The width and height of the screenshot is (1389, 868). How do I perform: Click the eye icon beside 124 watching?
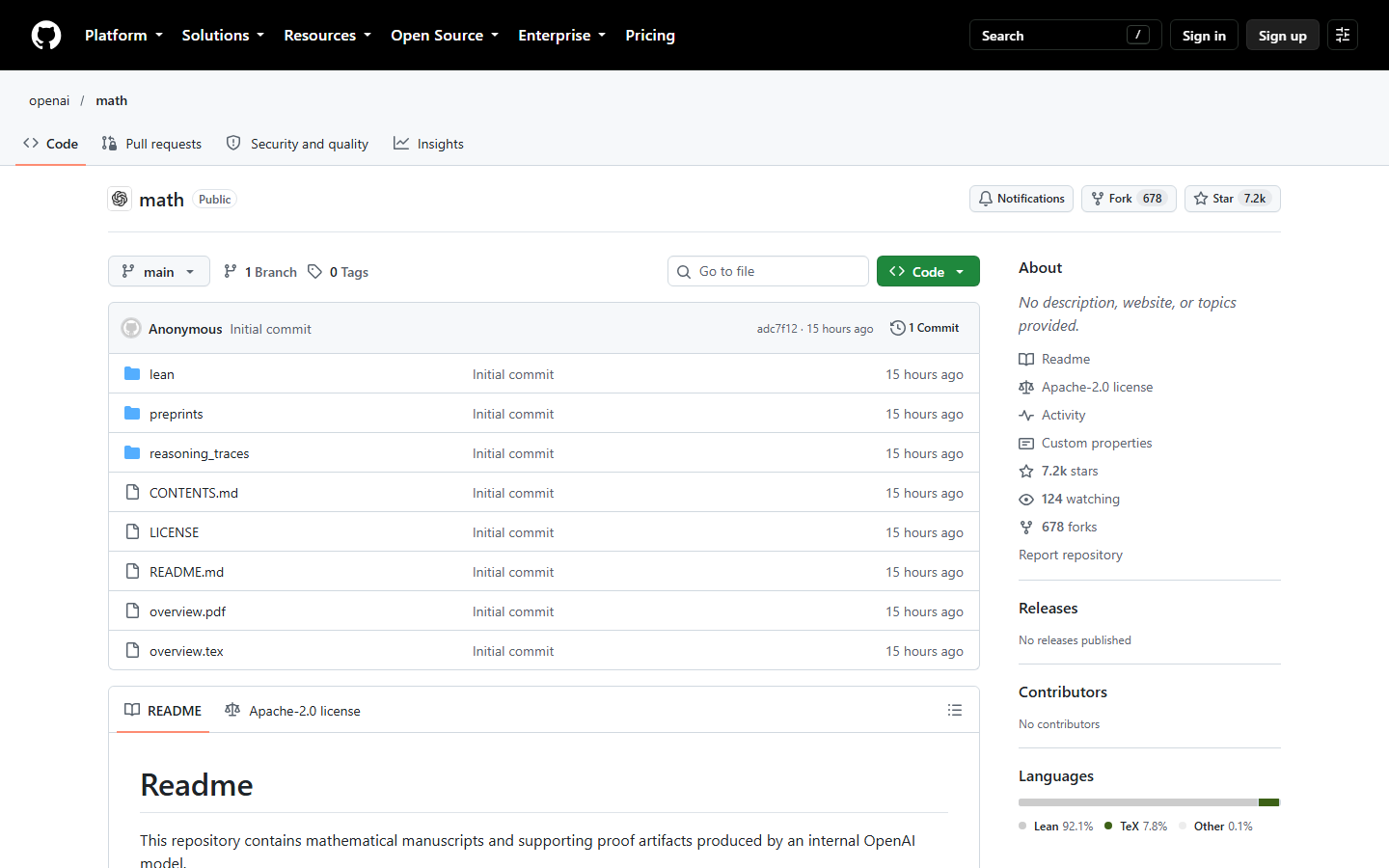pyautogui.click(x=1026, y=499)
